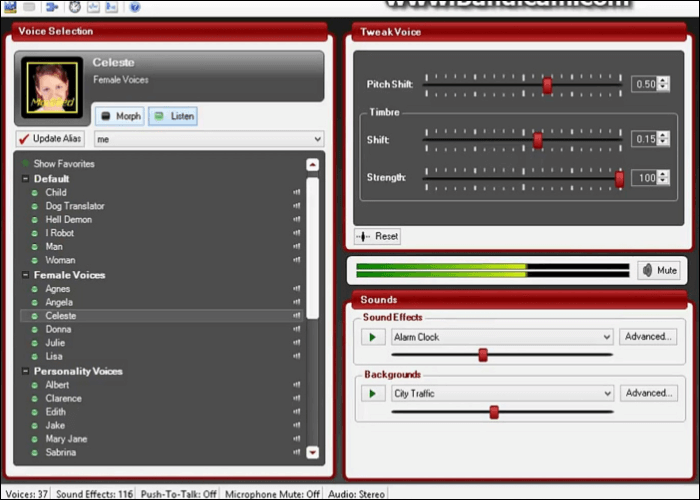The height and width of the screenshot is (500, 700).
Task: Collapse the Female Voices group
Action: point(25,275)
